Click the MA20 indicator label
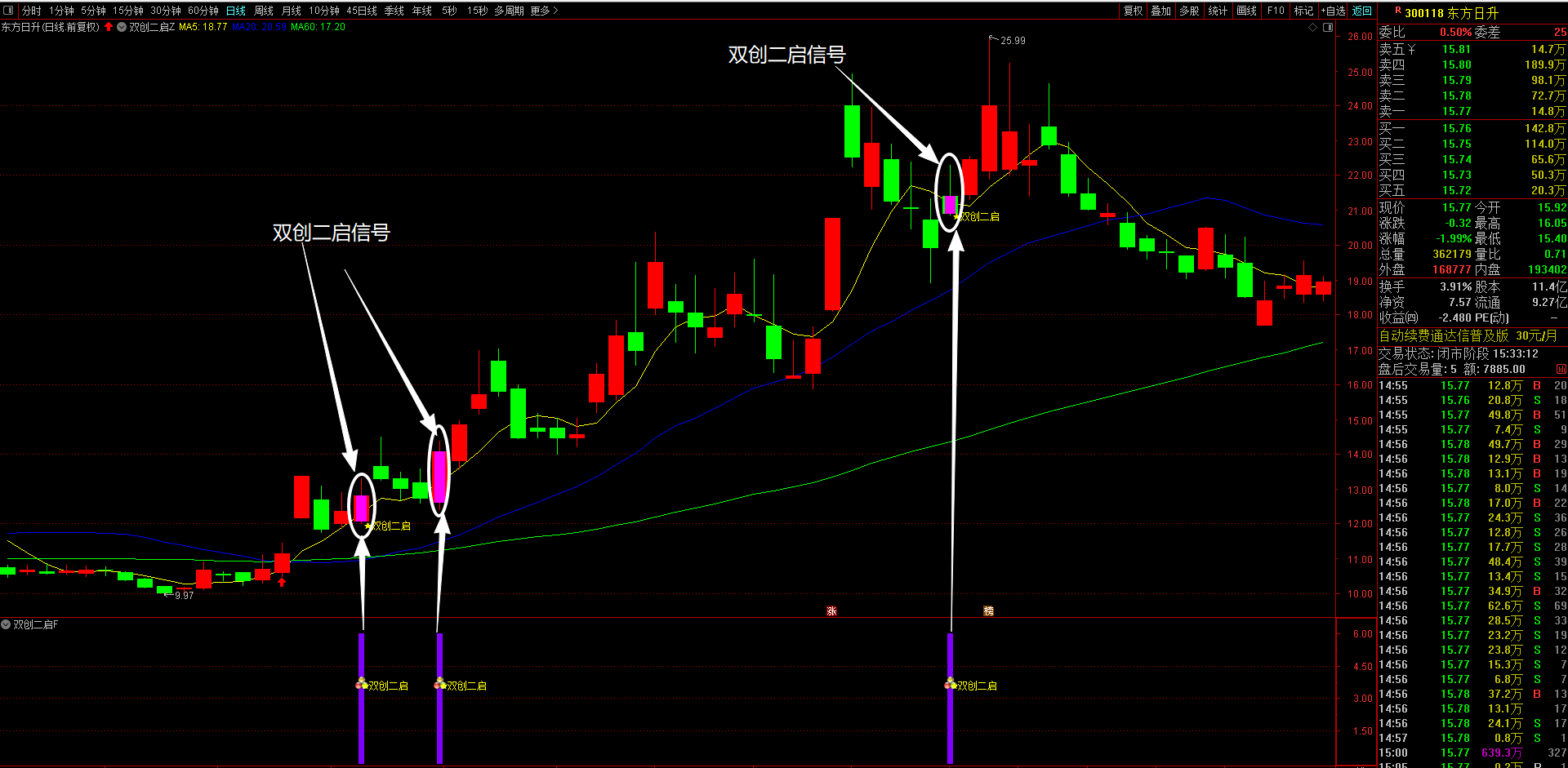This screenshot has width=1568, height=768. (x=259, y=27)
